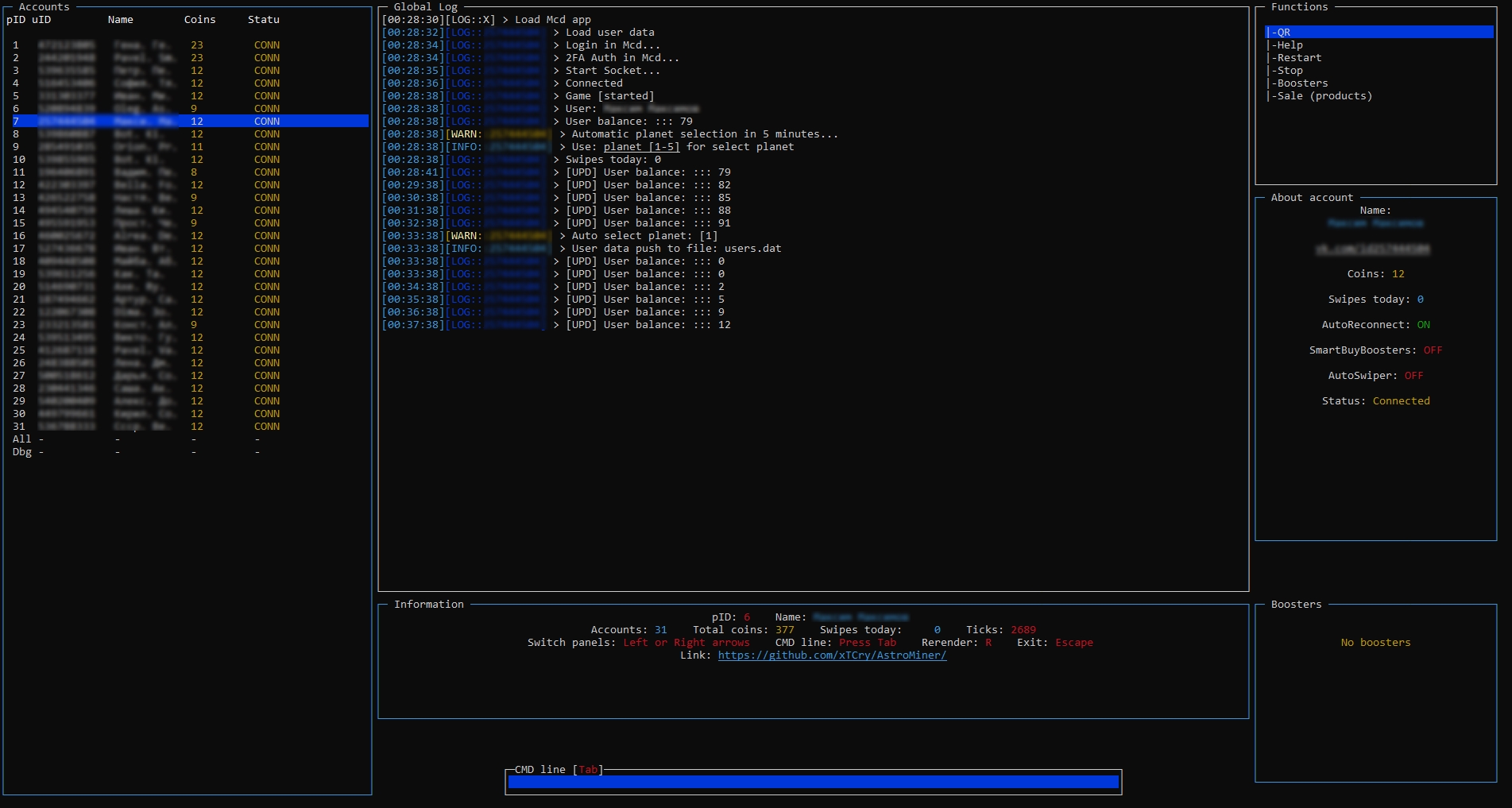Select account row with pID 6
The image size is (1512, 808).
coord(188,109)
